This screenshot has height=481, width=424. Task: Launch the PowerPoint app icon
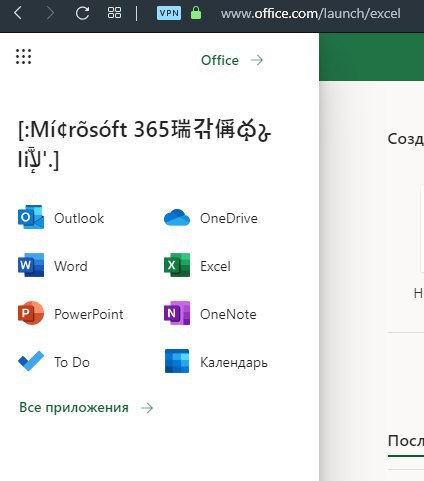click(31, 313)
